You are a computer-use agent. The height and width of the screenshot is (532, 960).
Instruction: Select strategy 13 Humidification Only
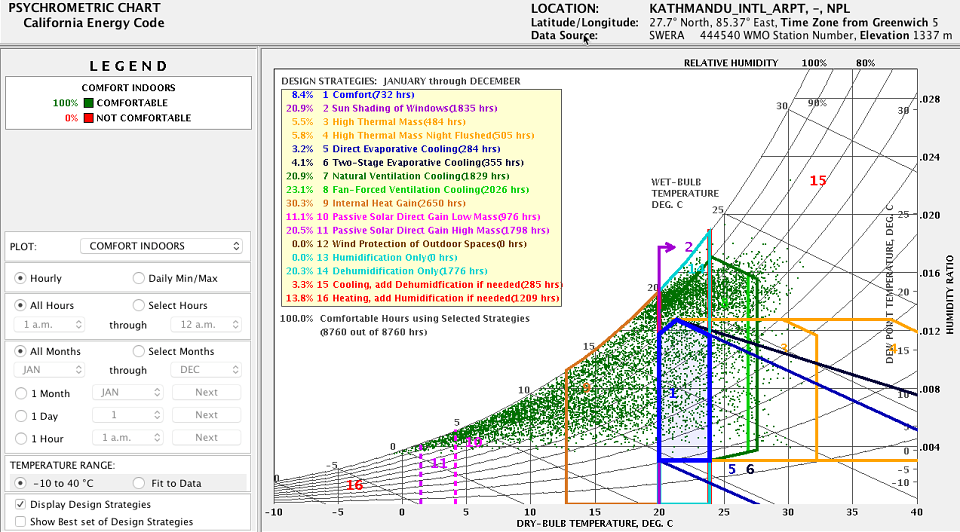tap(374, 258)
